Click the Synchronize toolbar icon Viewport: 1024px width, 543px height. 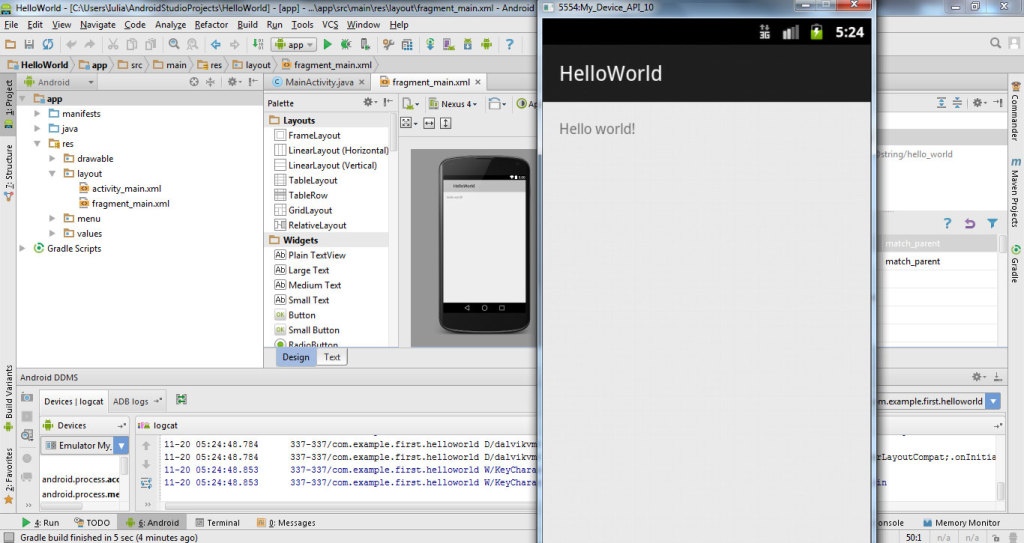[48, 44]
